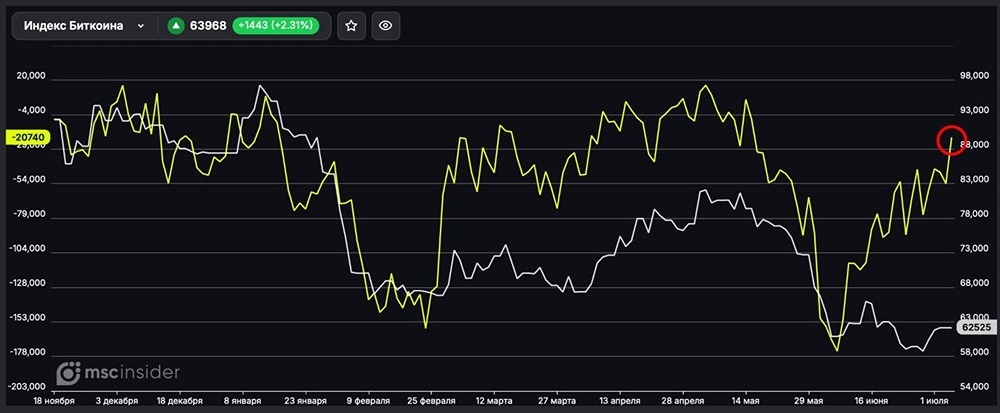
Task: Toggle chart visibility with the eye icon
Action: pos(385,25)
